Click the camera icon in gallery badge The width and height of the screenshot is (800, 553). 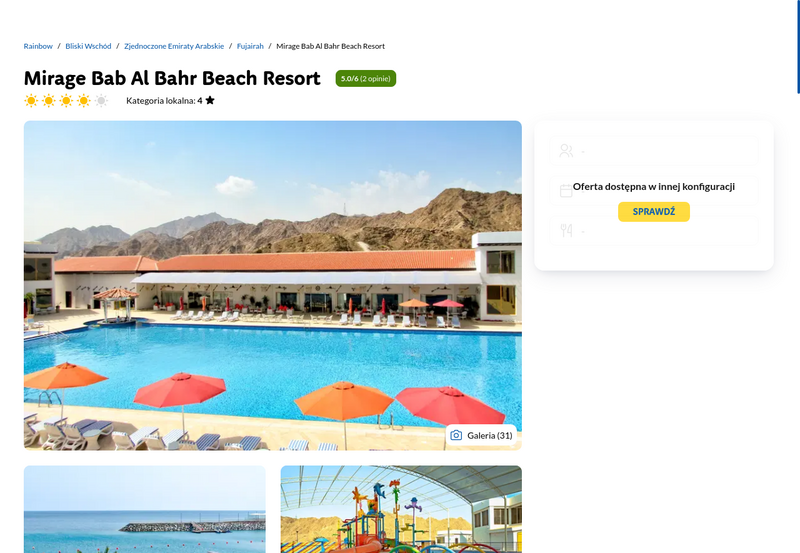456,435
